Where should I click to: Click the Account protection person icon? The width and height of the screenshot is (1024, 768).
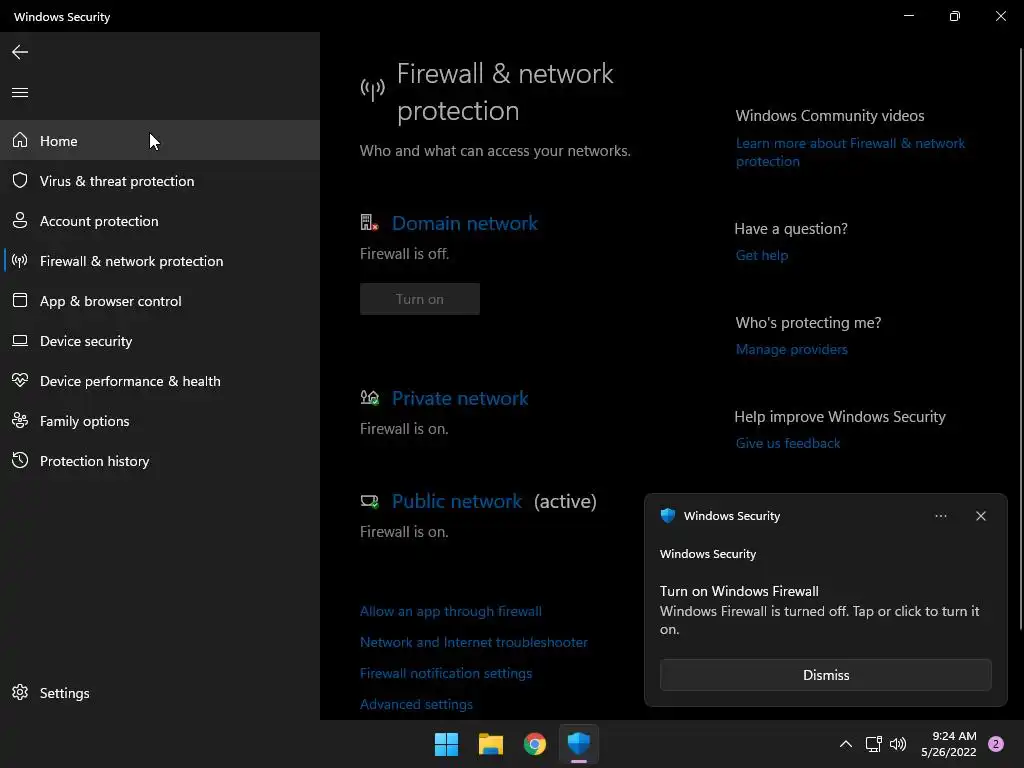coord(20,221)
